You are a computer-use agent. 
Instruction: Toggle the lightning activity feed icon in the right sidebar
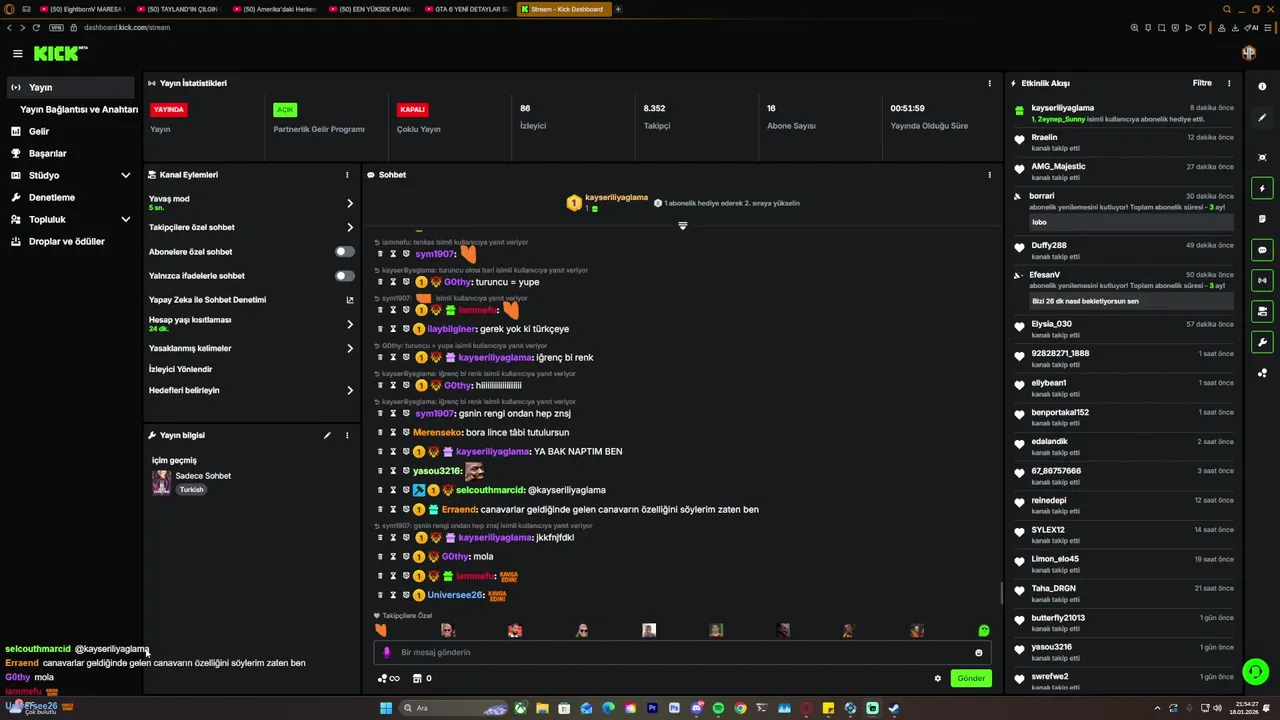click(x=1262, y=188)
